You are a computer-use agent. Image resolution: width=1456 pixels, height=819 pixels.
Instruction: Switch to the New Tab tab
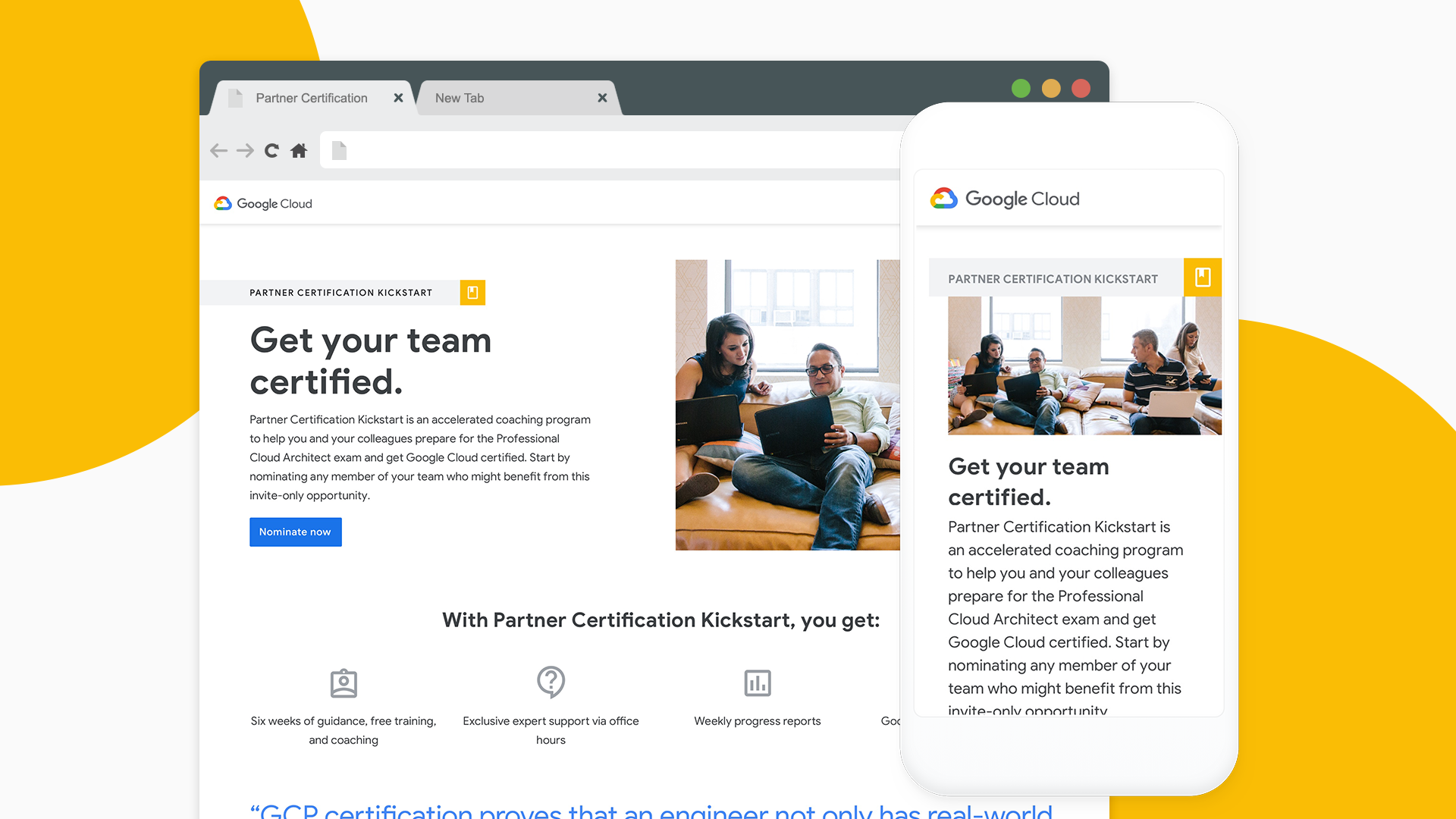point(518,98)
